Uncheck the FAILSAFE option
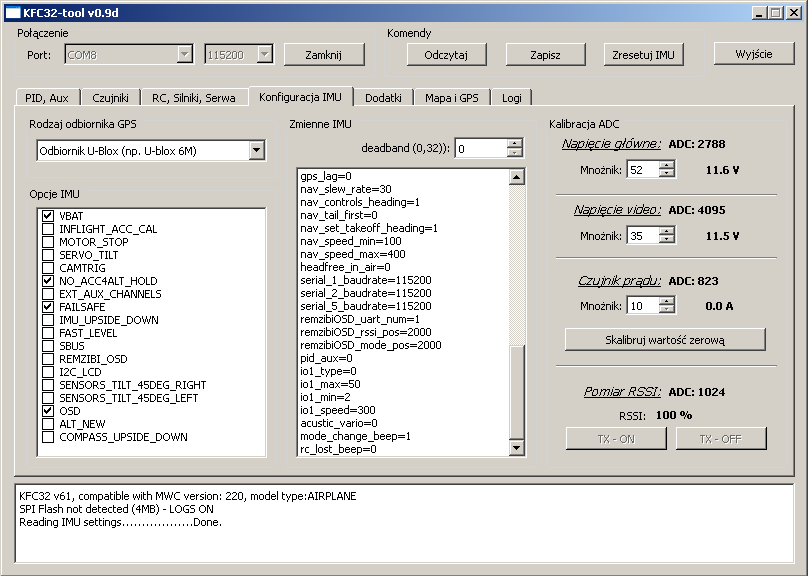808x576 pixels. pyautogui.click(x=48, y=307)
